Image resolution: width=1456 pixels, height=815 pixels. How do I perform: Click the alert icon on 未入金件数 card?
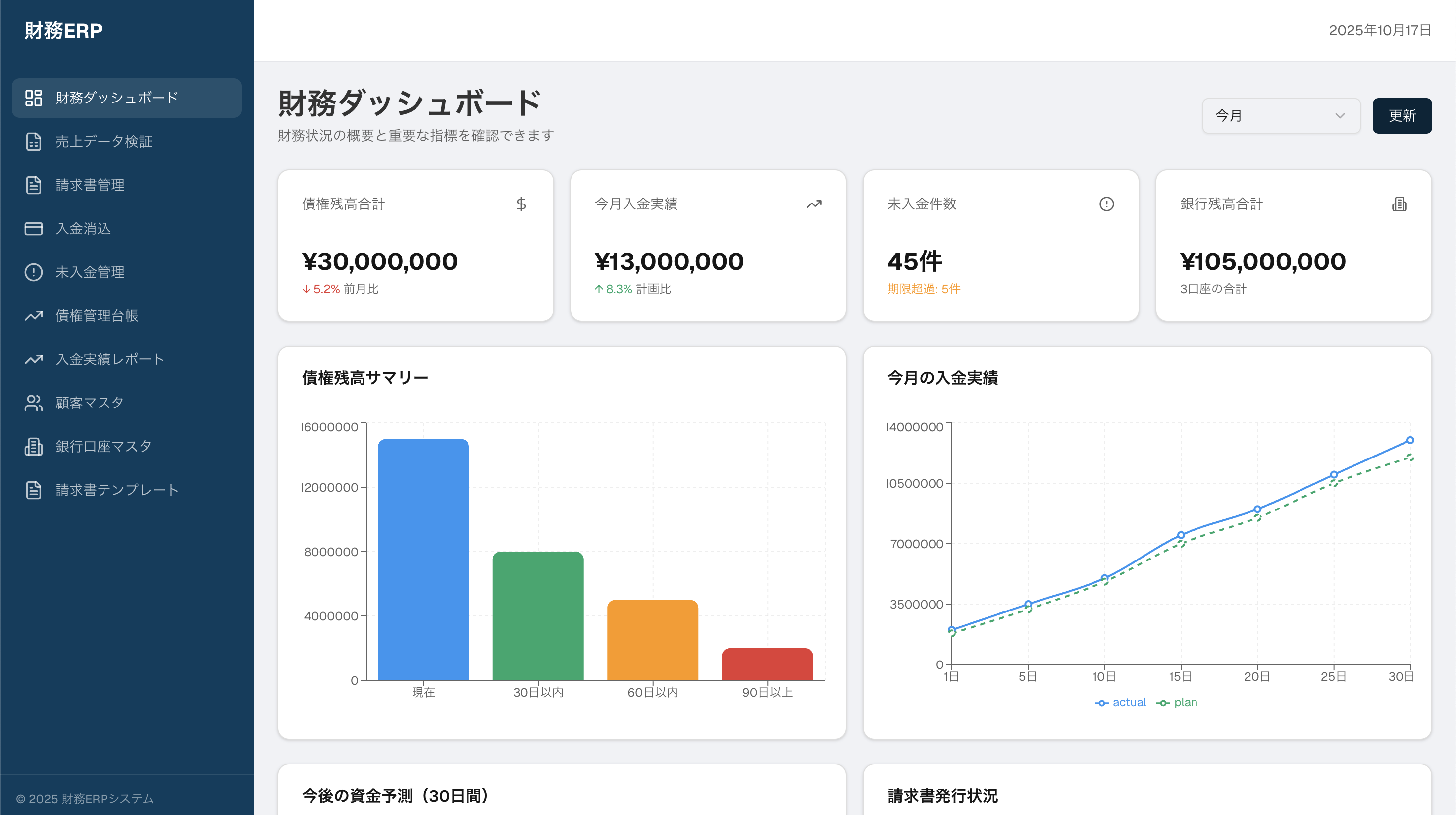click(1106, 204)
